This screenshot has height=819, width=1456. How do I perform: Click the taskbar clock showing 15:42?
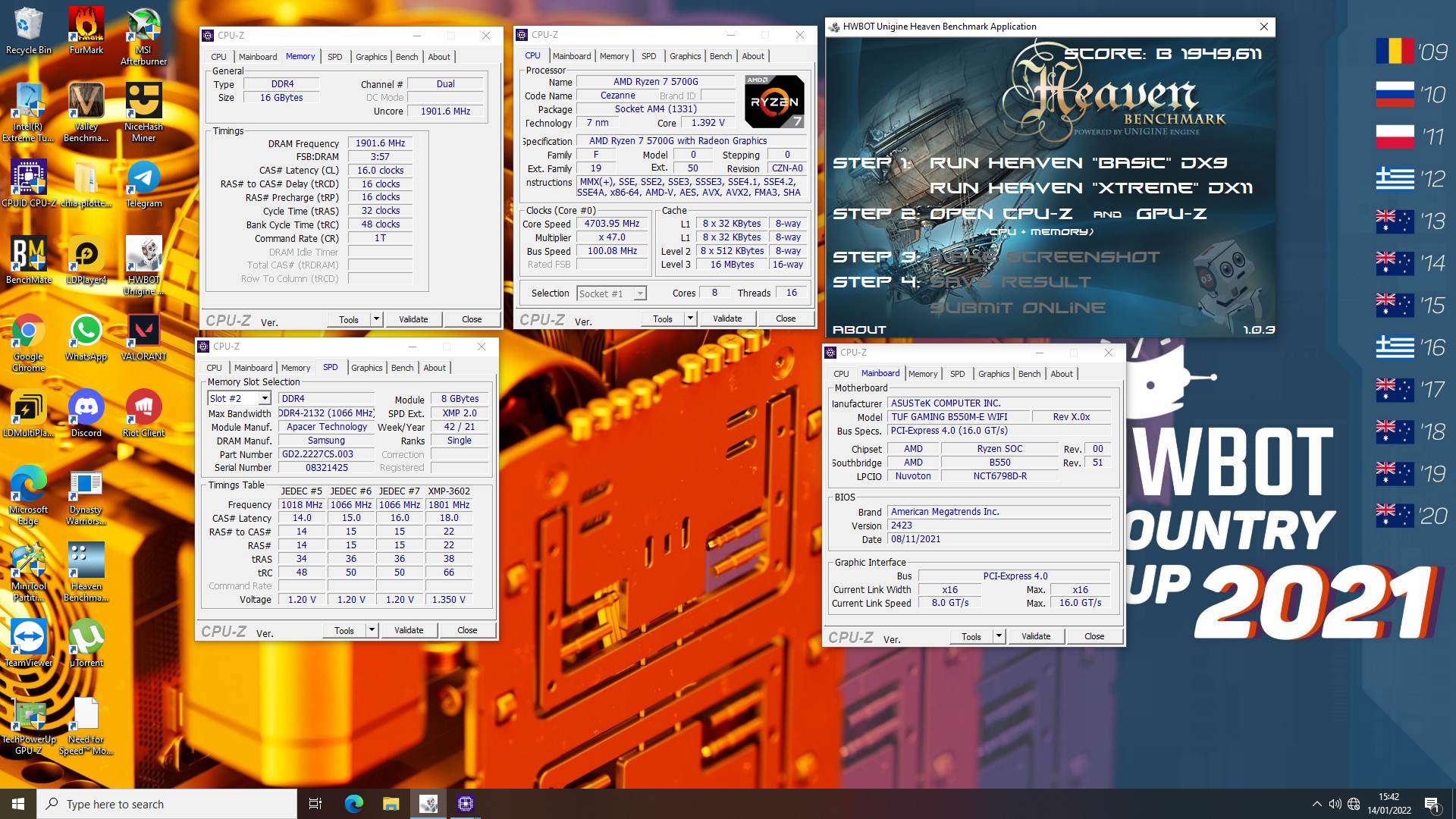[1389, 804]
